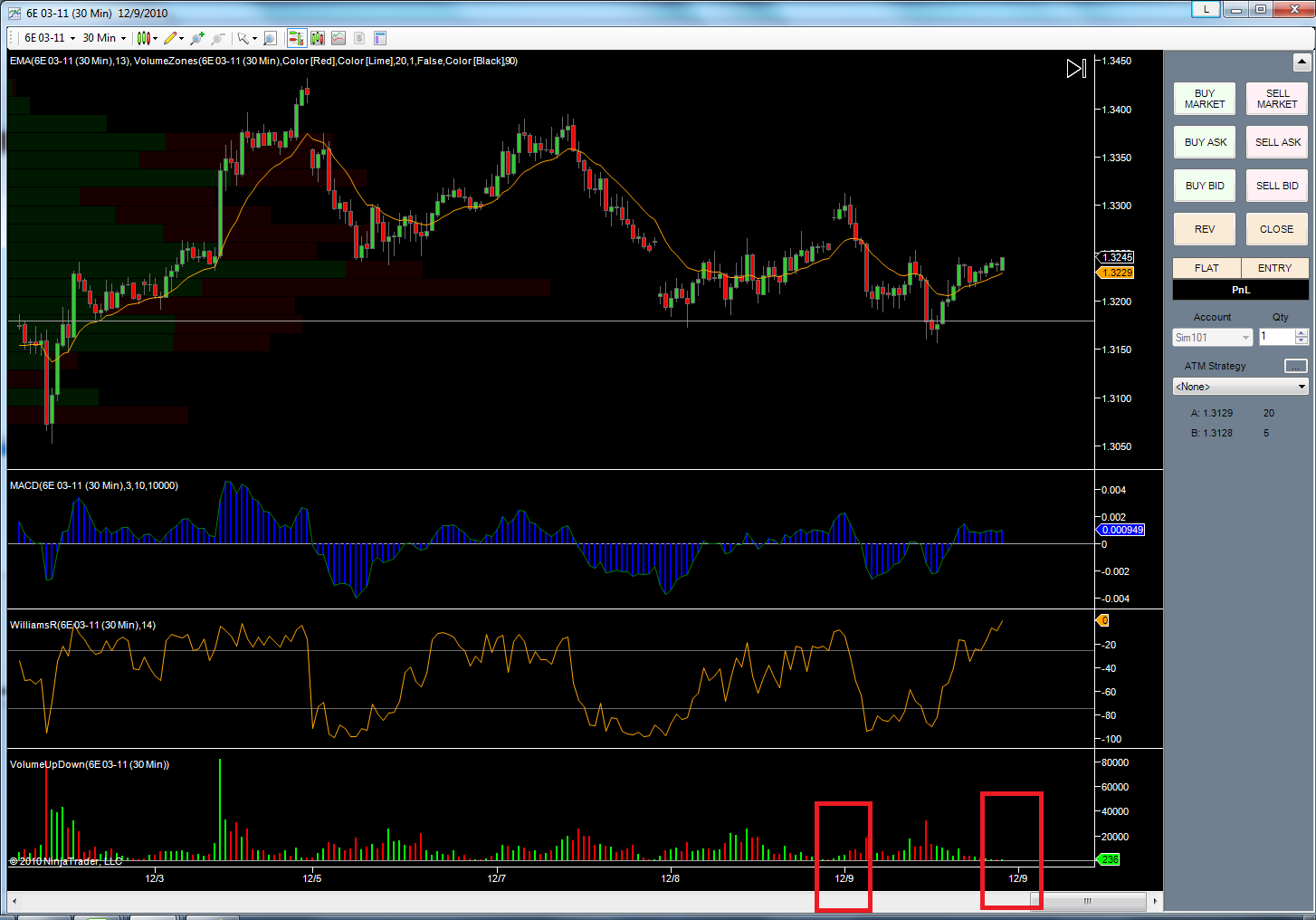This screenshot has height=920, width=1316.
Task: Open the data series candlestick icon
Action: [318, 38]
